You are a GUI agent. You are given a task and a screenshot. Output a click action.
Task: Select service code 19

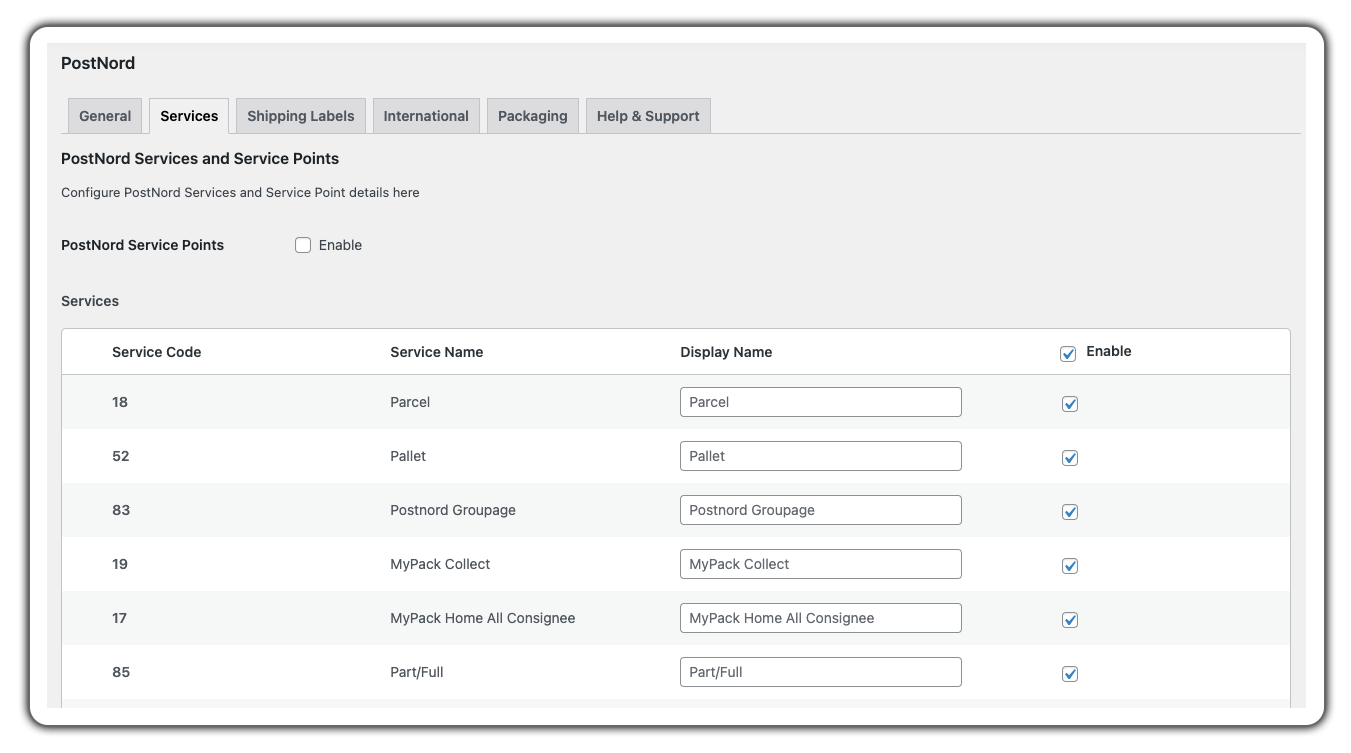pyautogui.click(x=120, y=564)
